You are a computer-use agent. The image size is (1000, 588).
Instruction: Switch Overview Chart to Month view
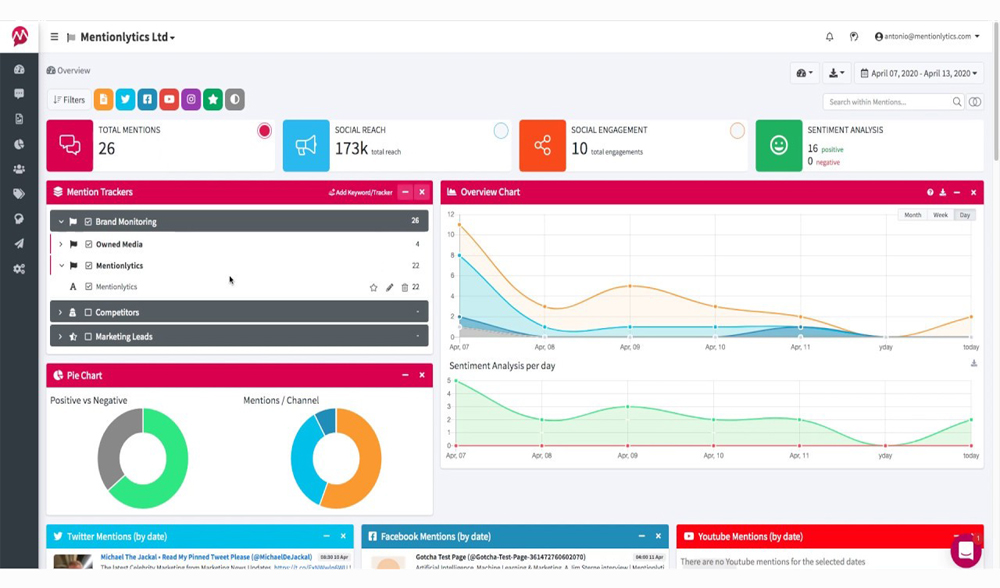tap(913, 215)
